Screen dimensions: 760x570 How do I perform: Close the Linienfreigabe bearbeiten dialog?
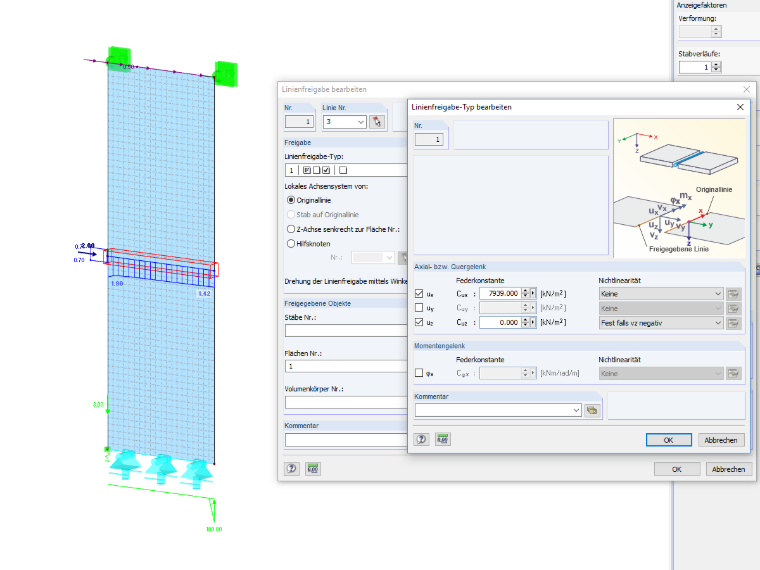[746, 89]
